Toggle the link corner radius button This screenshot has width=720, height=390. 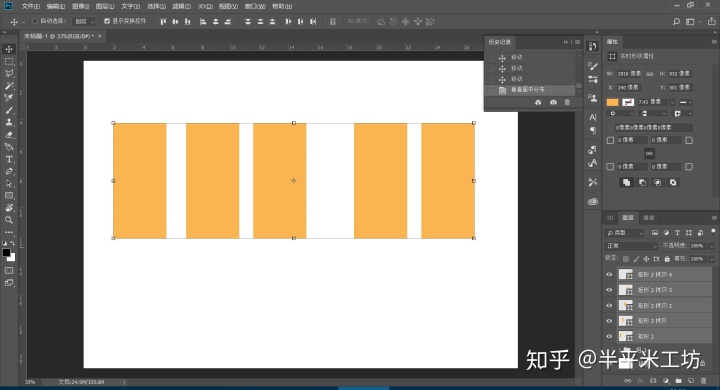point(649,153)
